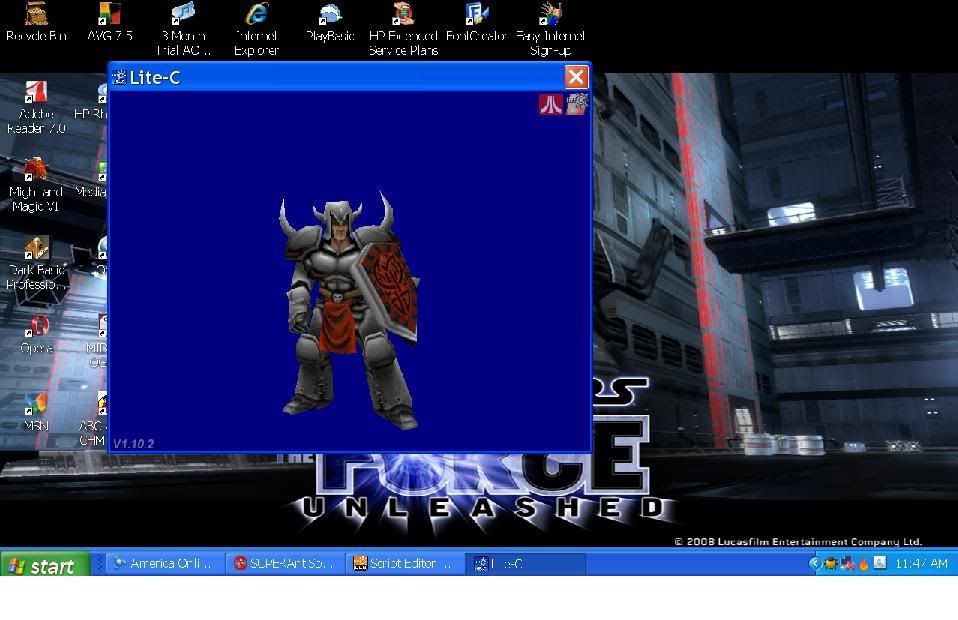Click the taskbar clock showing 11:47 AM
958x620 pixels.
tap(921, 564)
